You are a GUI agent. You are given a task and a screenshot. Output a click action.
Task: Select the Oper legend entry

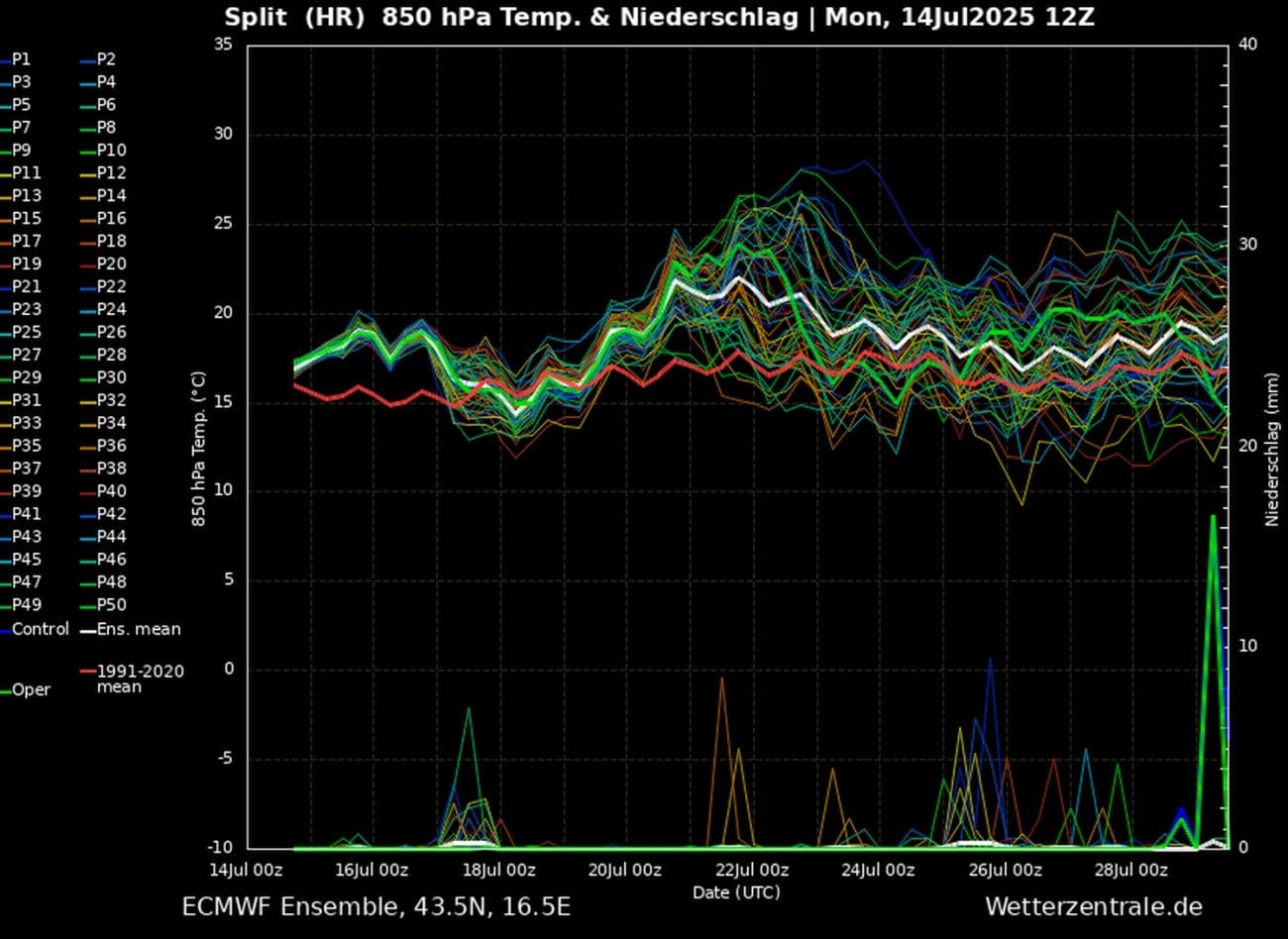[30, 690]
